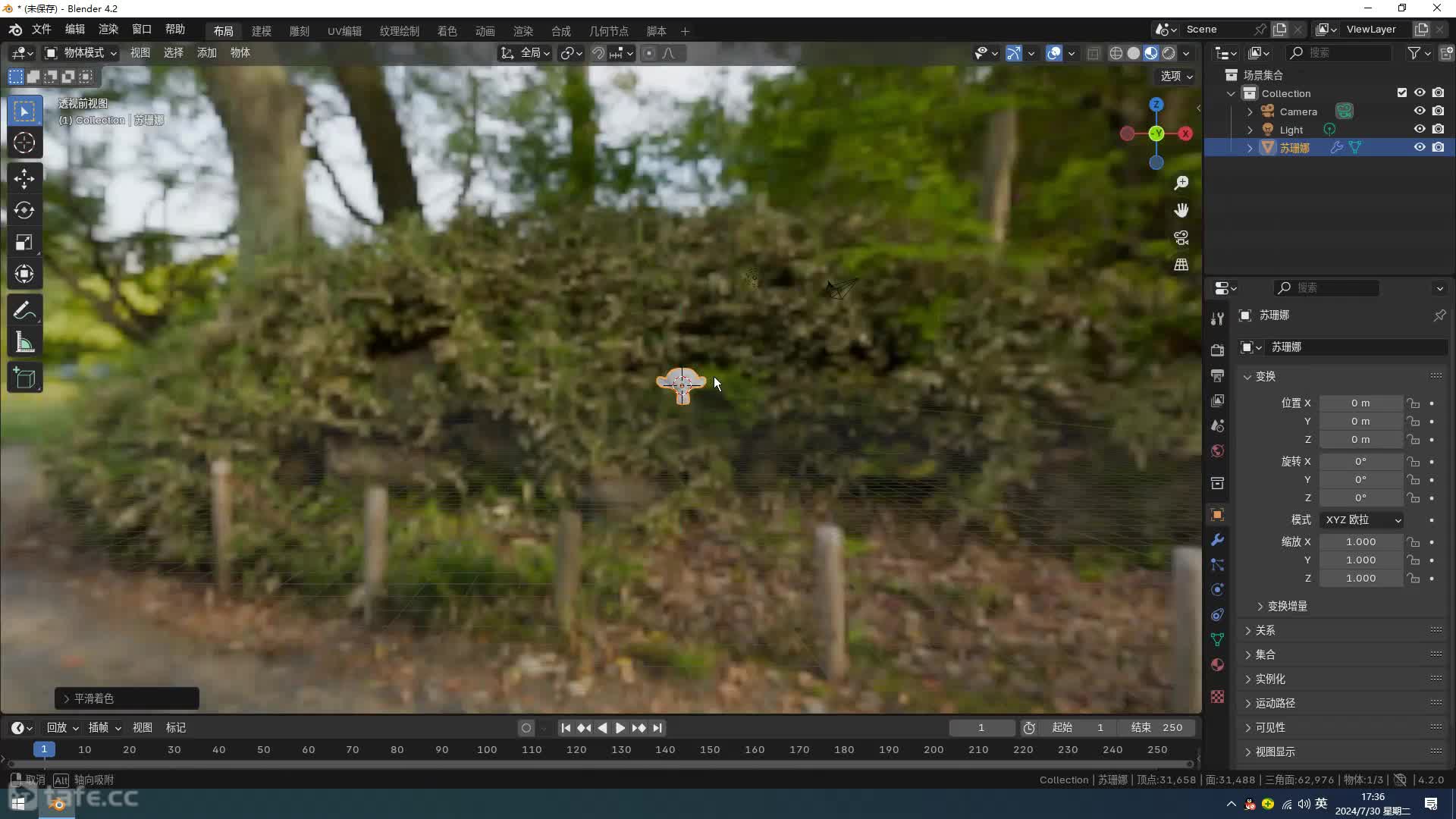1456x819 pixels.
Task: Open the Tool properties tab
Action: [x=1217, y=318]
